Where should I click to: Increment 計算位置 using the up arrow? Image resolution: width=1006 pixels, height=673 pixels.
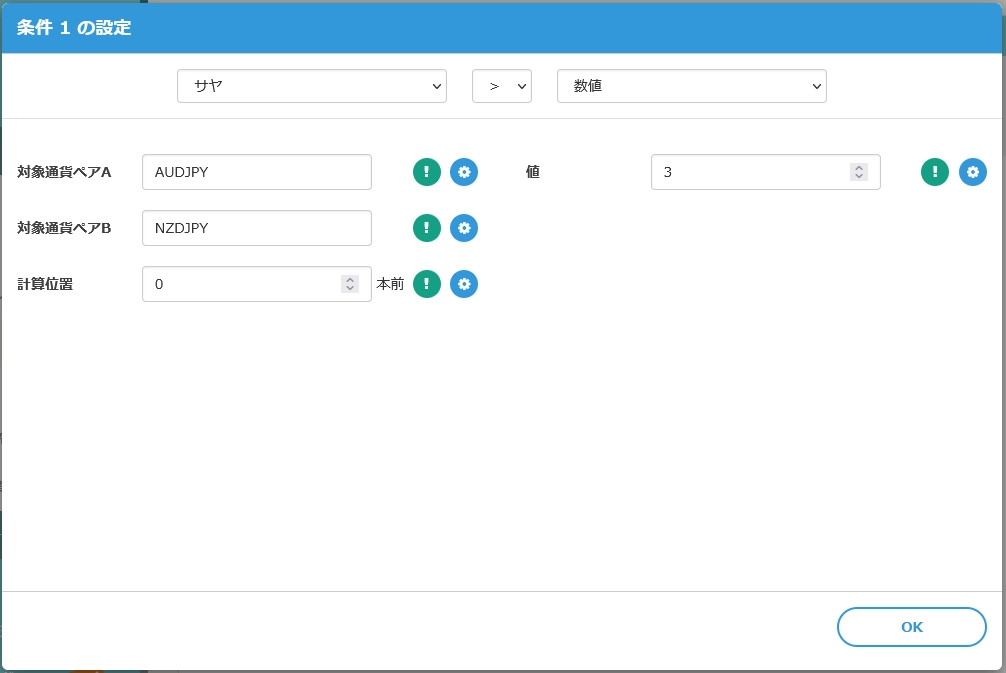click(x=350, y=280)
